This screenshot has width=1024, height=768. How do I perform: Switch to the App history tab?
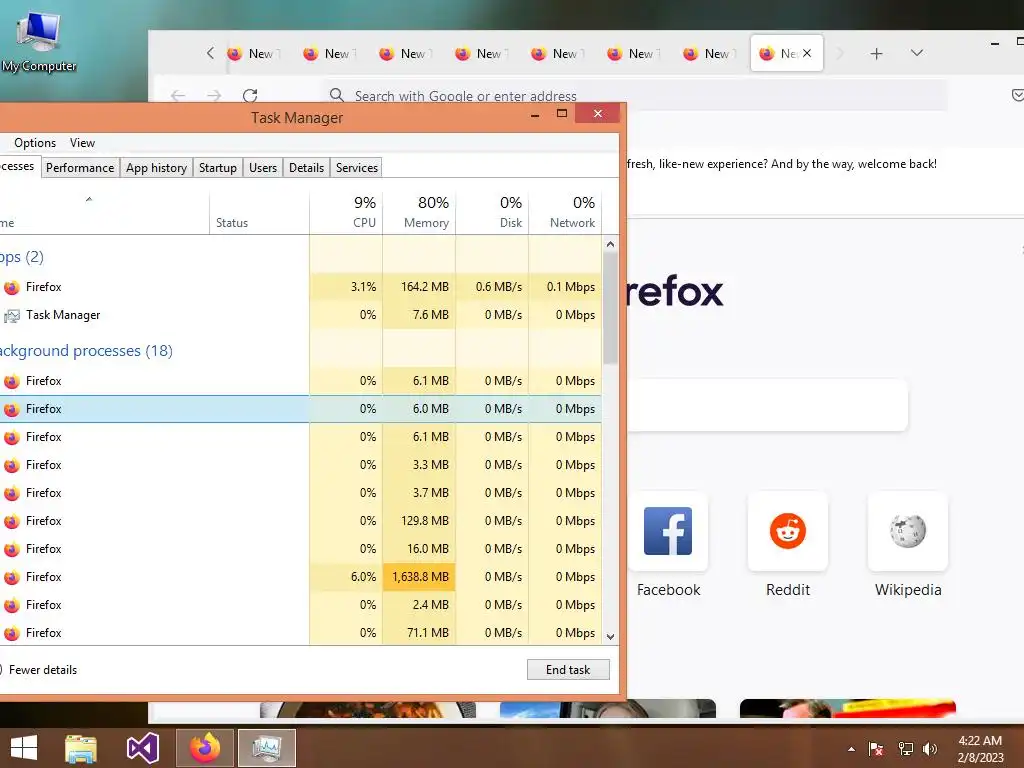(x=156, y=168)
